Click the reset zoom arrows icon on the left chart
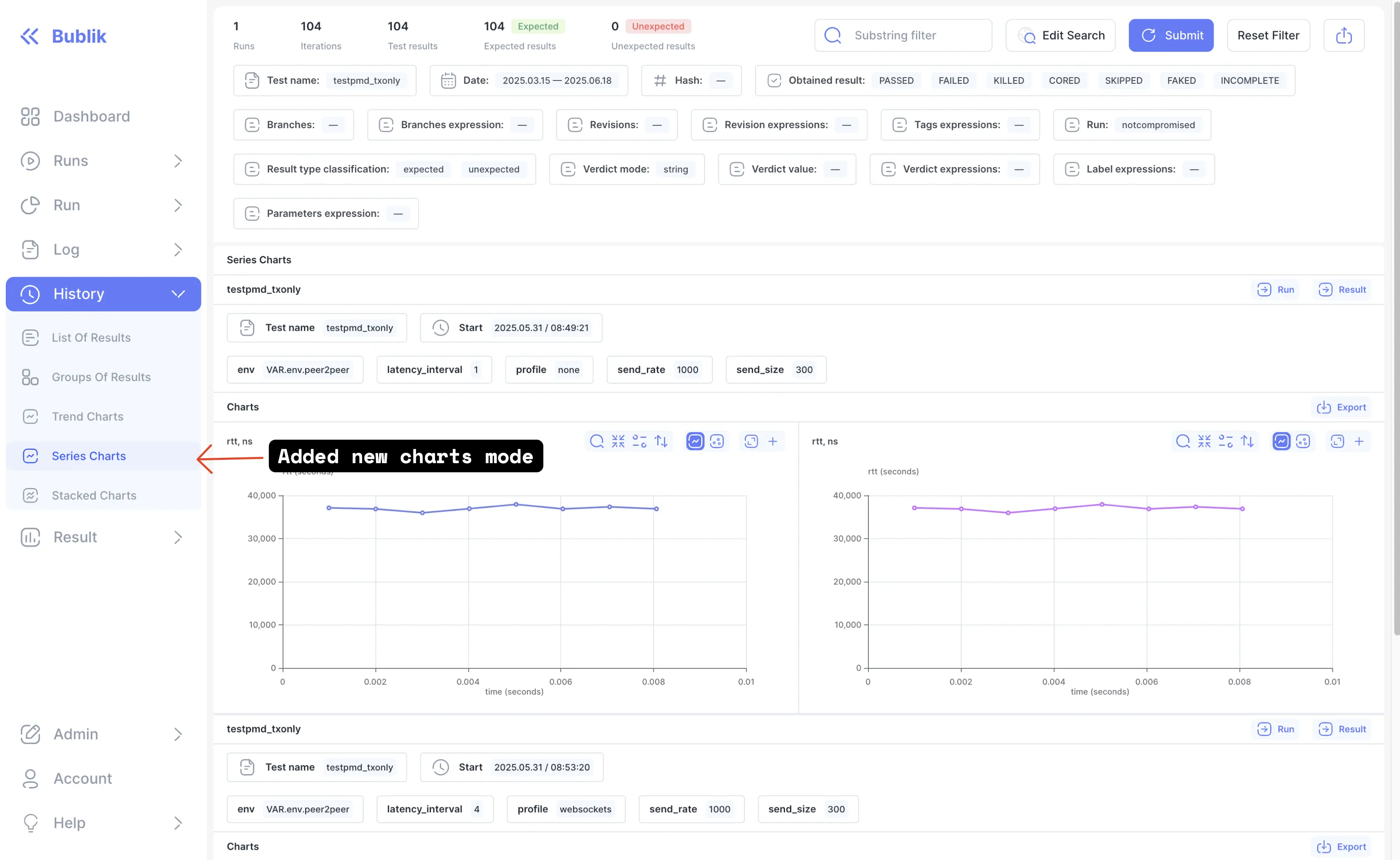1400x860 pixels. (618, 441)
